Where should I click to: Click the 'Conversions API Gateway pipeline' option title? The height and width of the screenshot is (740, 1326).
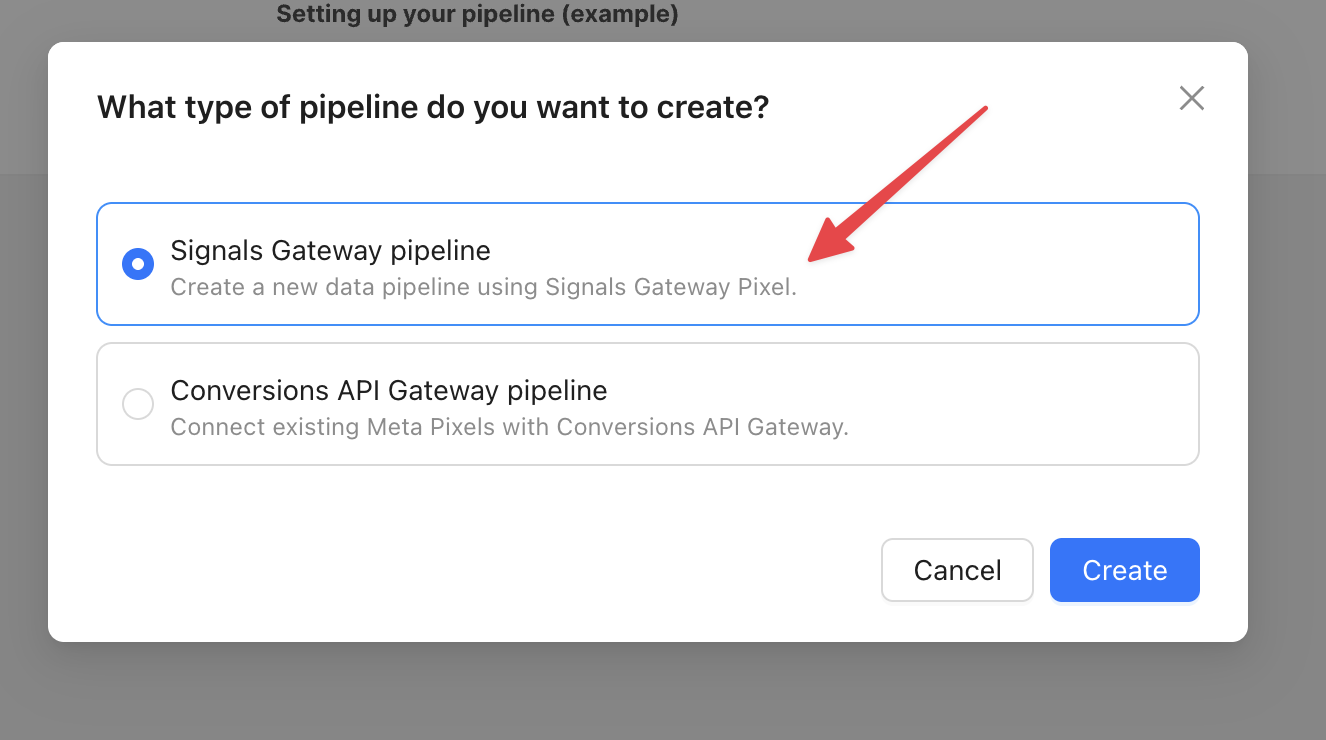click(x=388, y=390)
